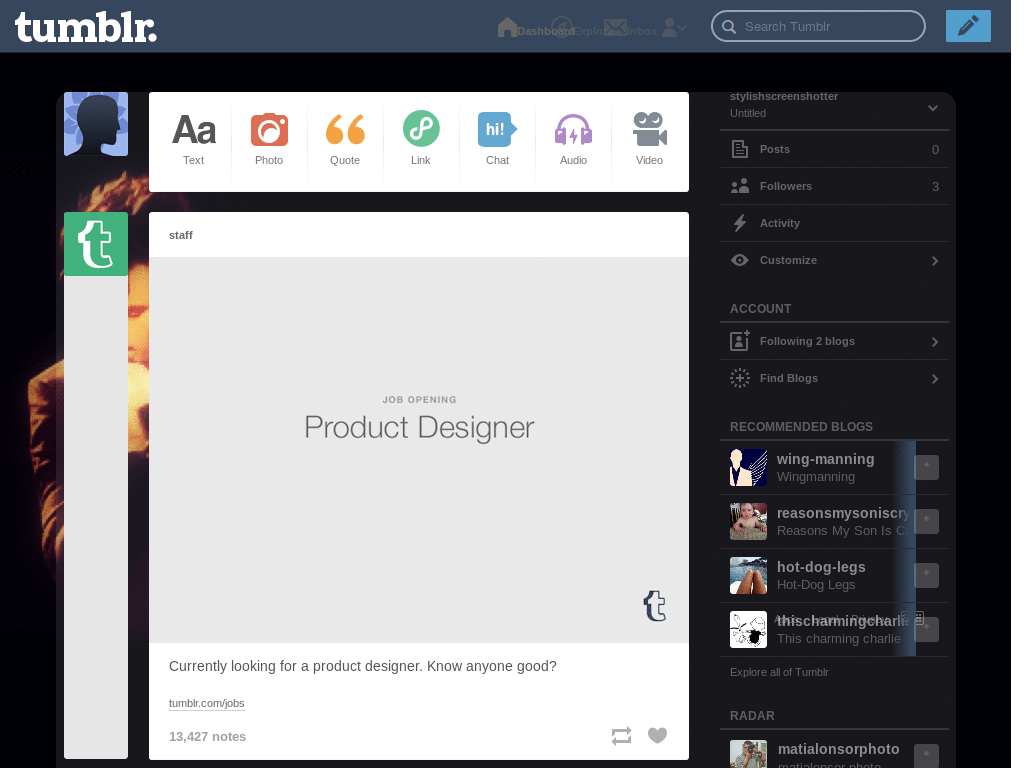Screen dimensions: 1024x768
Task: Click the hot-dog-legs blog avatar
Action: click(748, 575)
